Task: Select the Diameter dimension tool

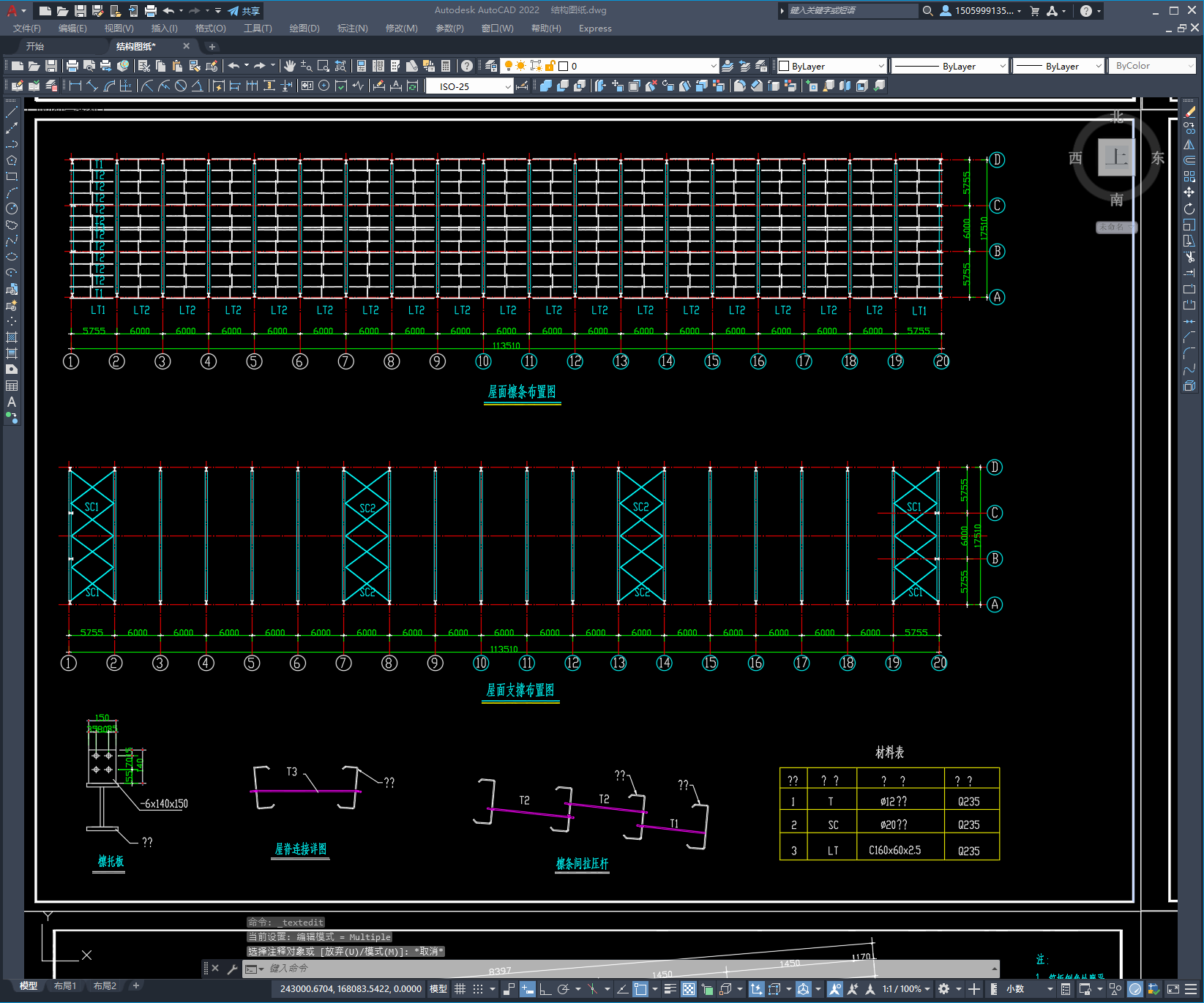Action: click(x=180, y=86)
